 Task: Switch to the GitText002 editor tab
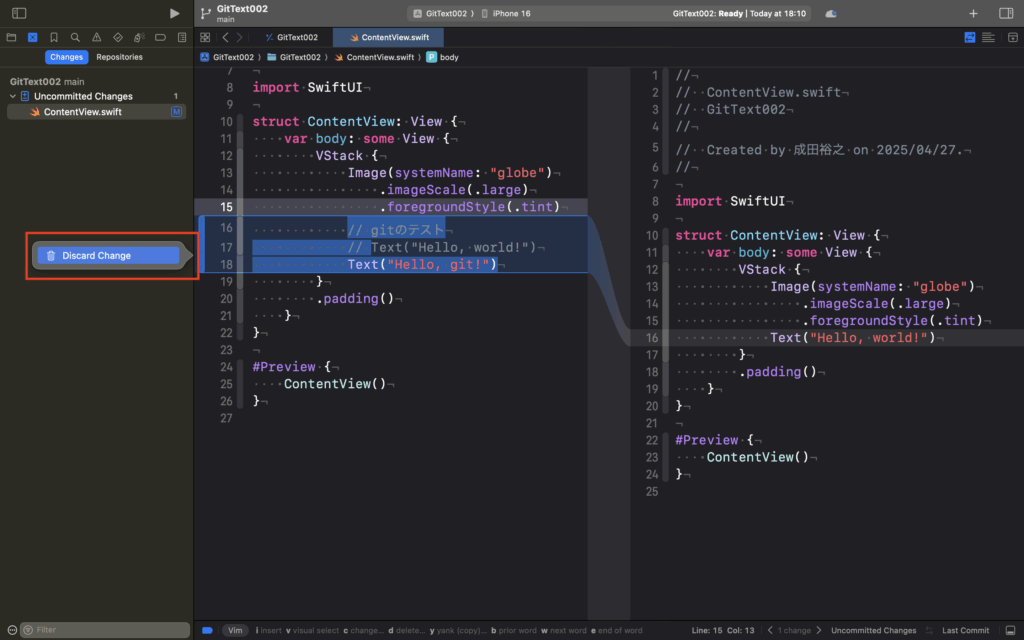[x=292, y=37]
